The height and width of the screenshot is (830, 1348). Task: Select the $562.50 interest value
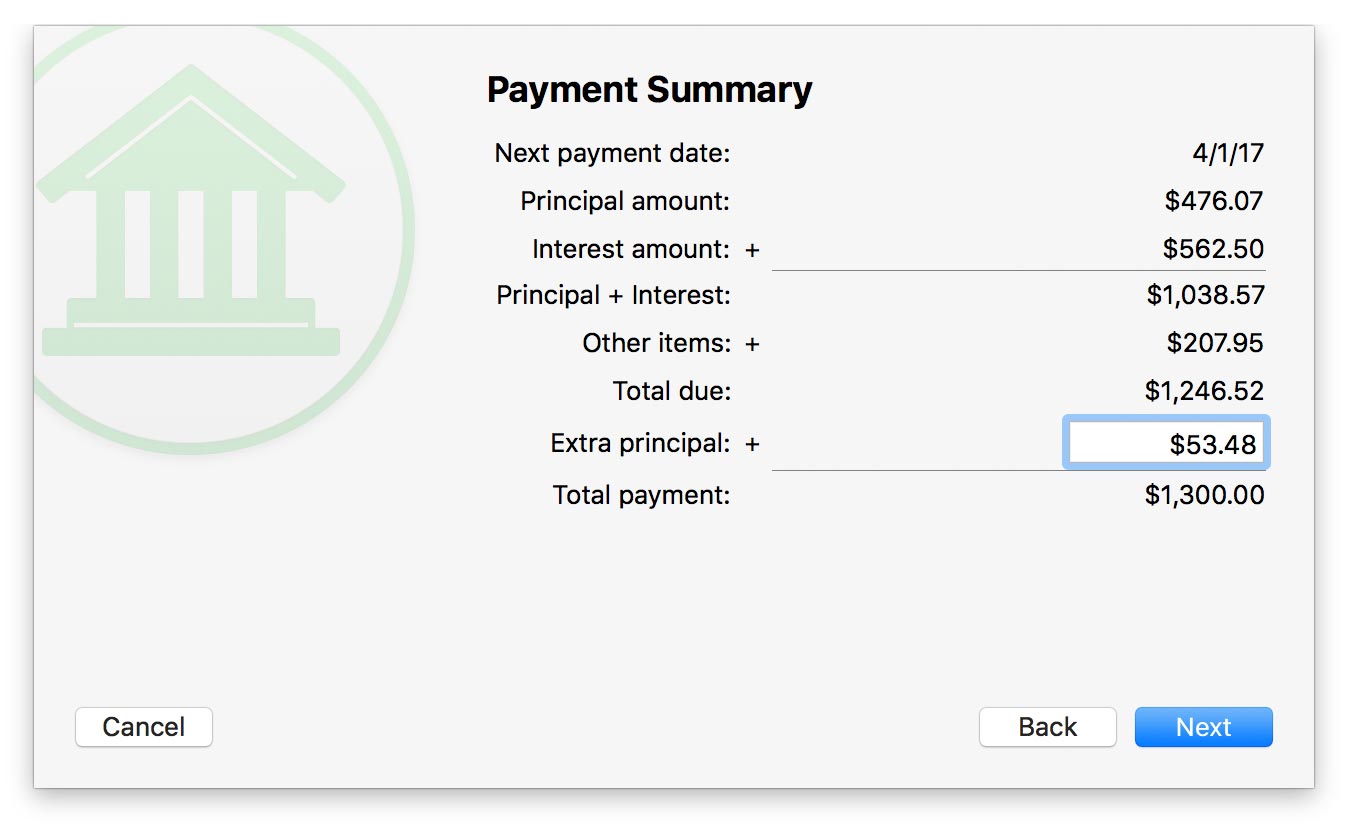tap(1213, 249)
